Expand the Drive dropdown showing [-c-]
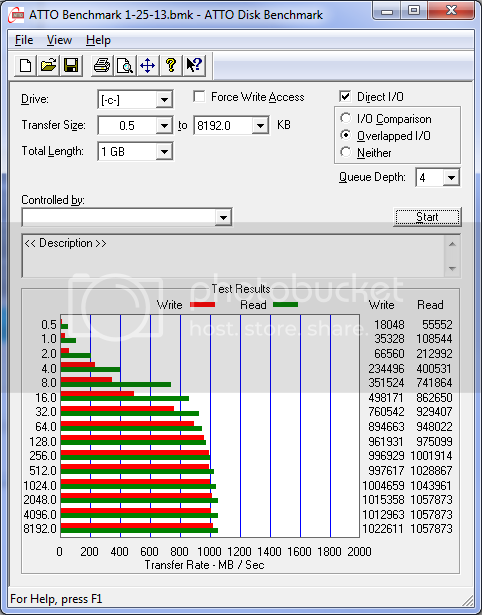482x615 pixels. [164, 100]
